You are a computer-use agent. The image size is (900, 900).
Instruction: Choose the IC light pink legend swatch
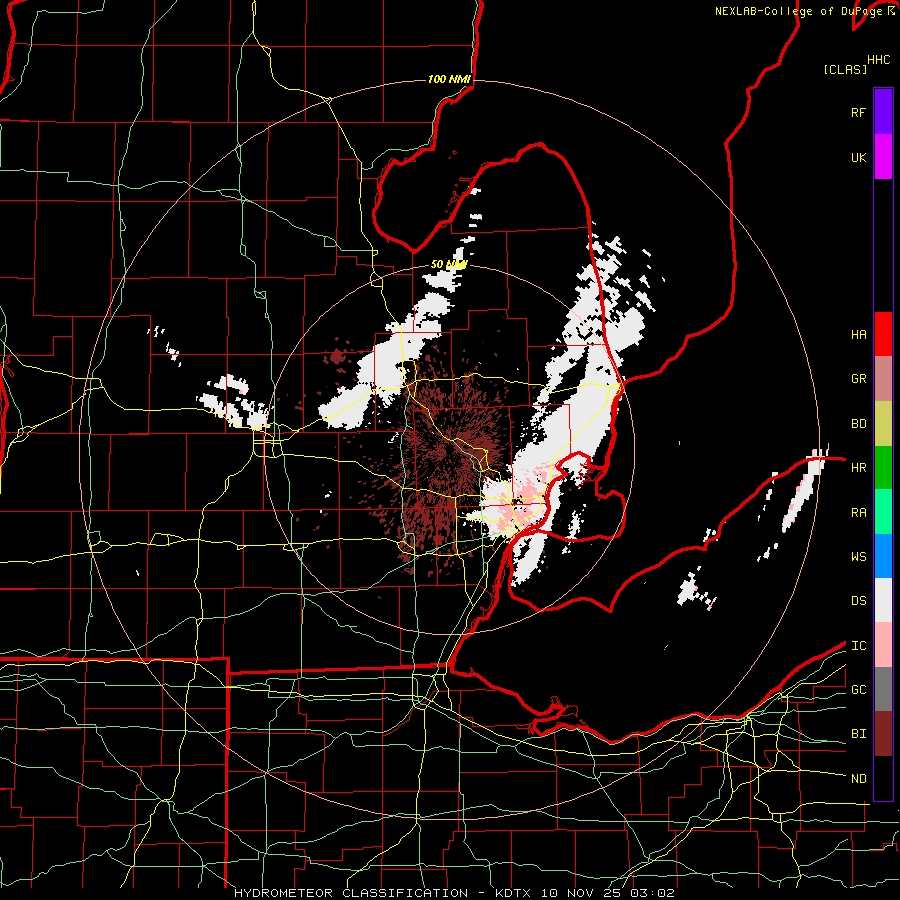point(883,645)
